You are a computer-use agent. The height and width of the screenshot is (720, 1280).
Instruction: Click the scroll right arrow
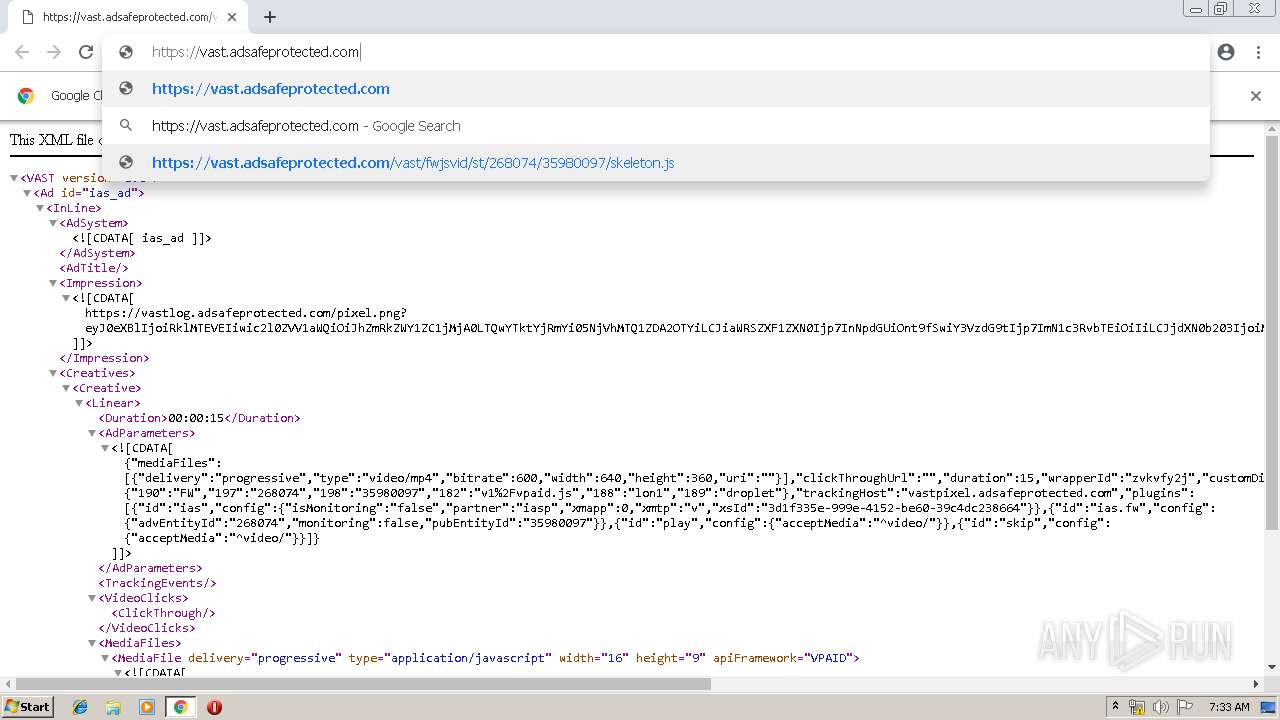click(1257, 685)
